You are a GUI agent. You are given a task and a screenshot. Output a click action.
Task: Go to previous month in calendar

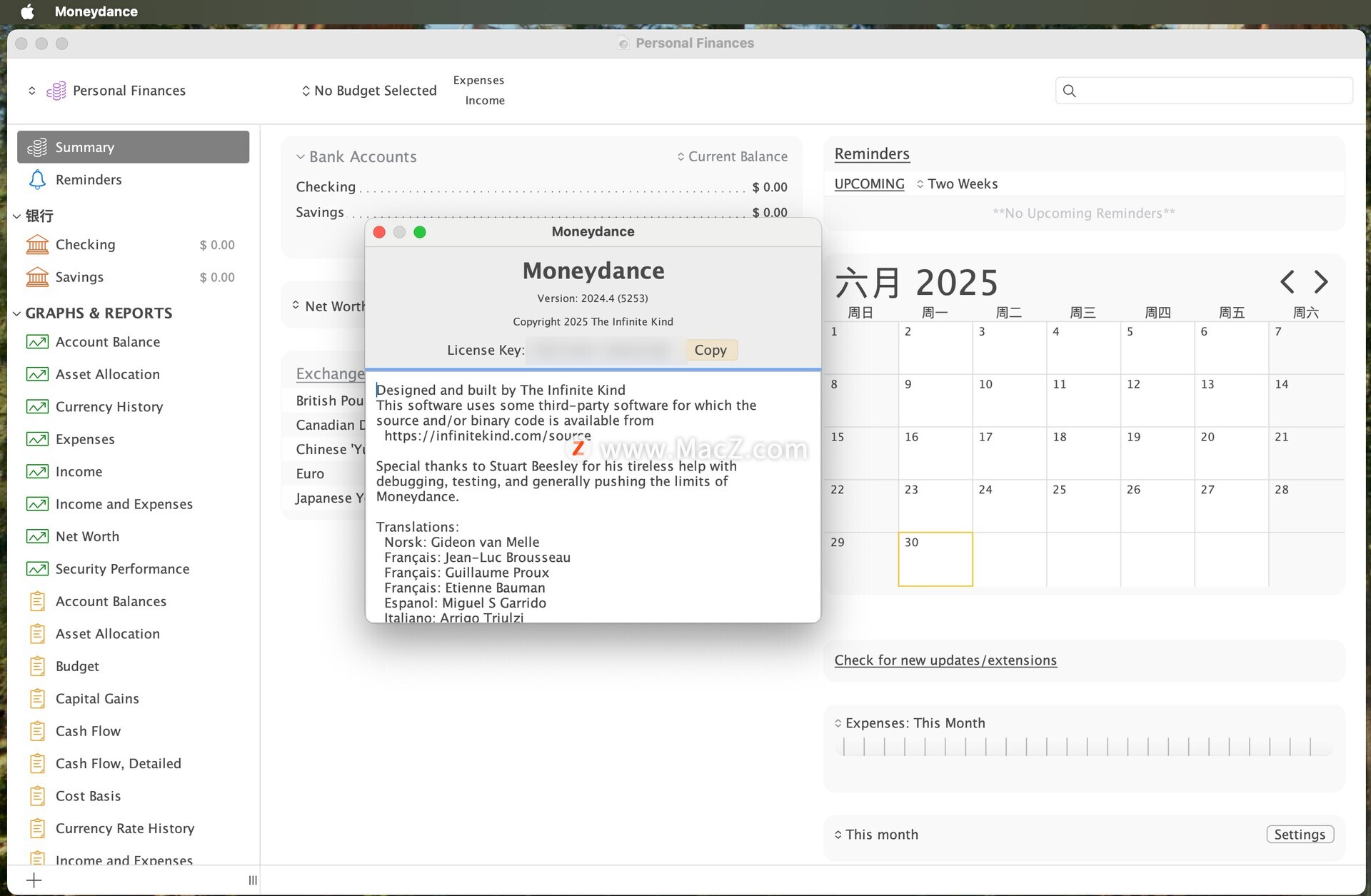click(1287, 282)
